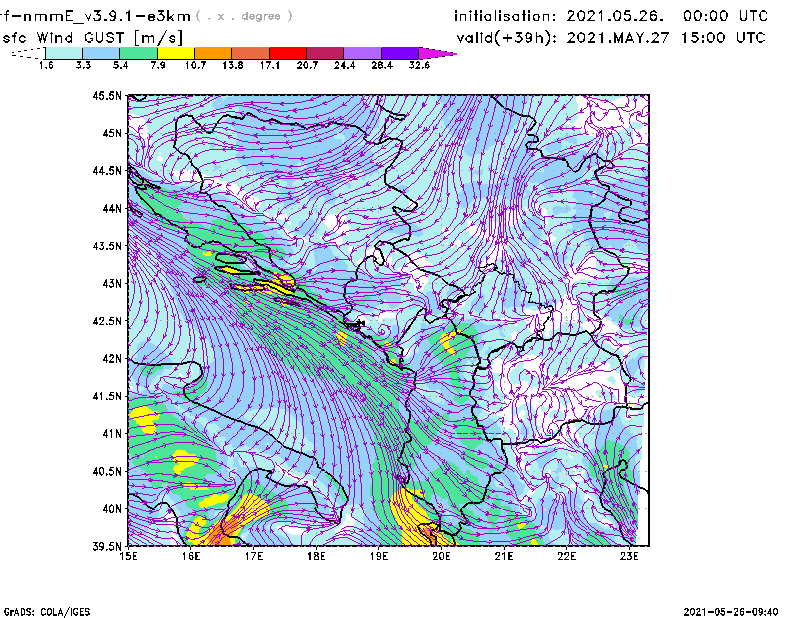Click the 18E longitude label
800x618 pixels.
point(316,556)
